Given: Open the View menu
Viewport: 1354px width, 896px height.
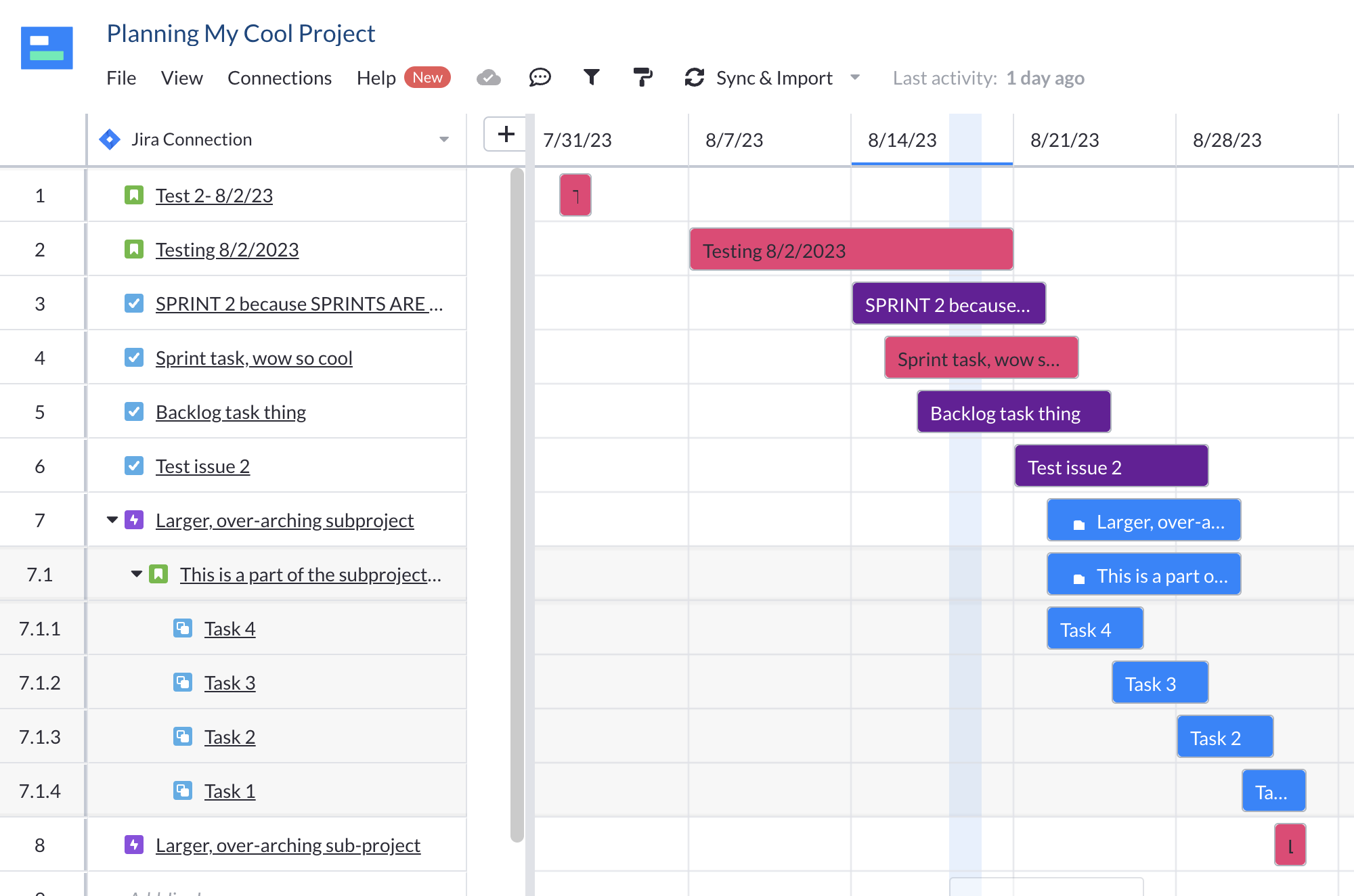Looking at the screenshot, I should [181, 78].
